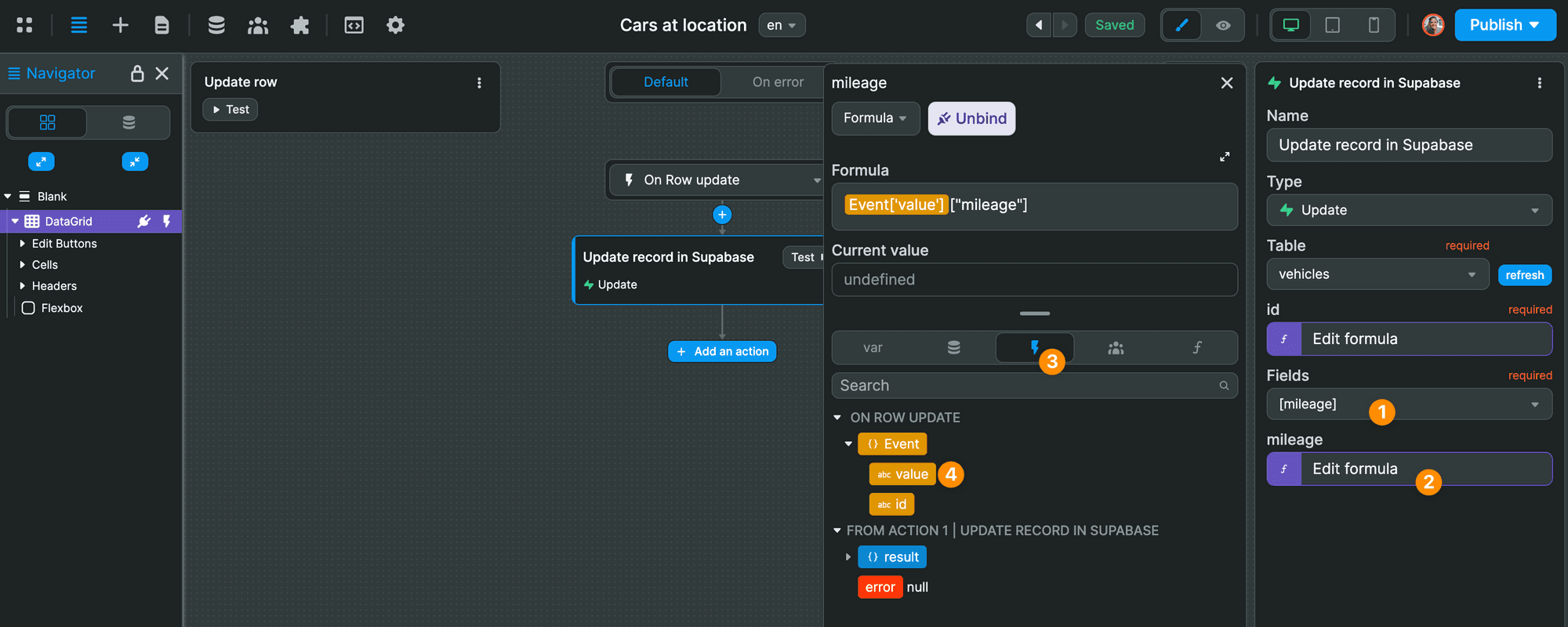Image resolution: width=1568 pixels, height=627 pixels.
Task: Open the code editor icon
Action: point(354,25)
